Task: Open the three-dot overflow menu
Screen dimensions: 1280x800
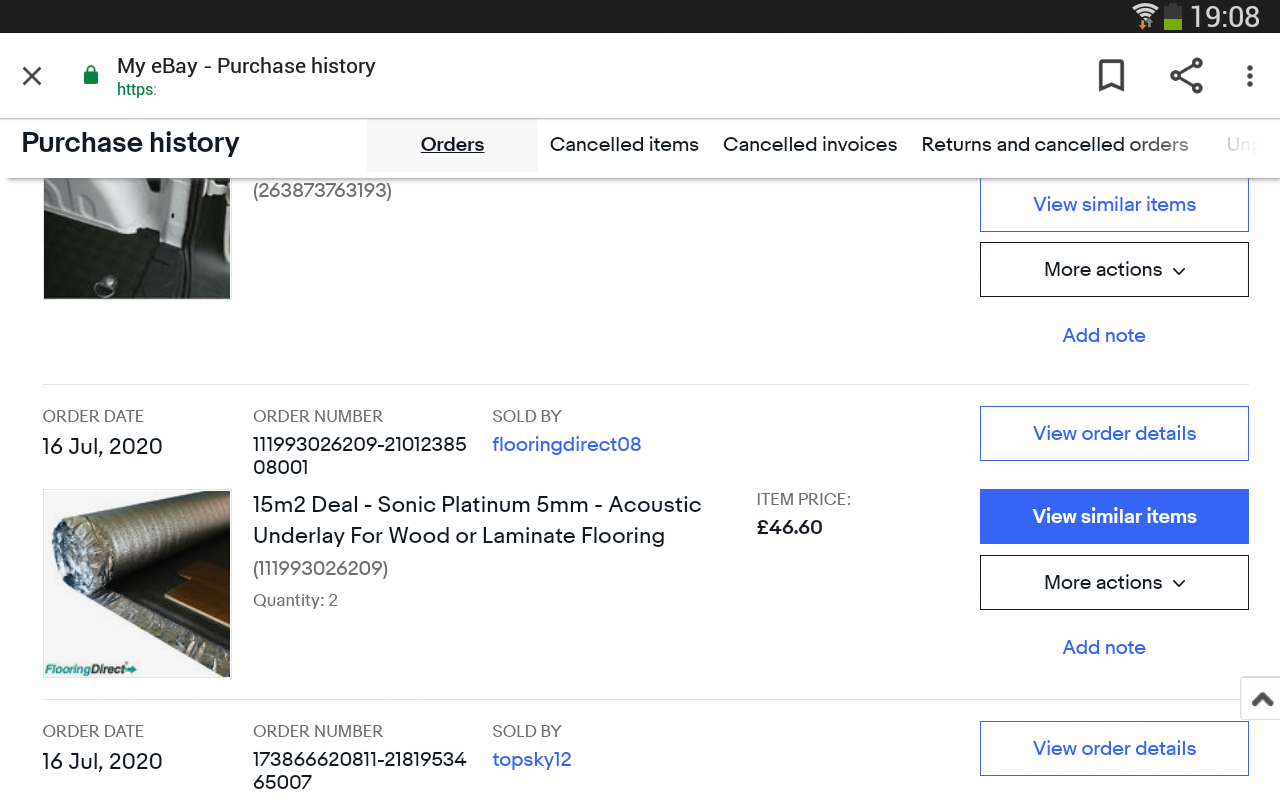Action: tap(1250, 76)
